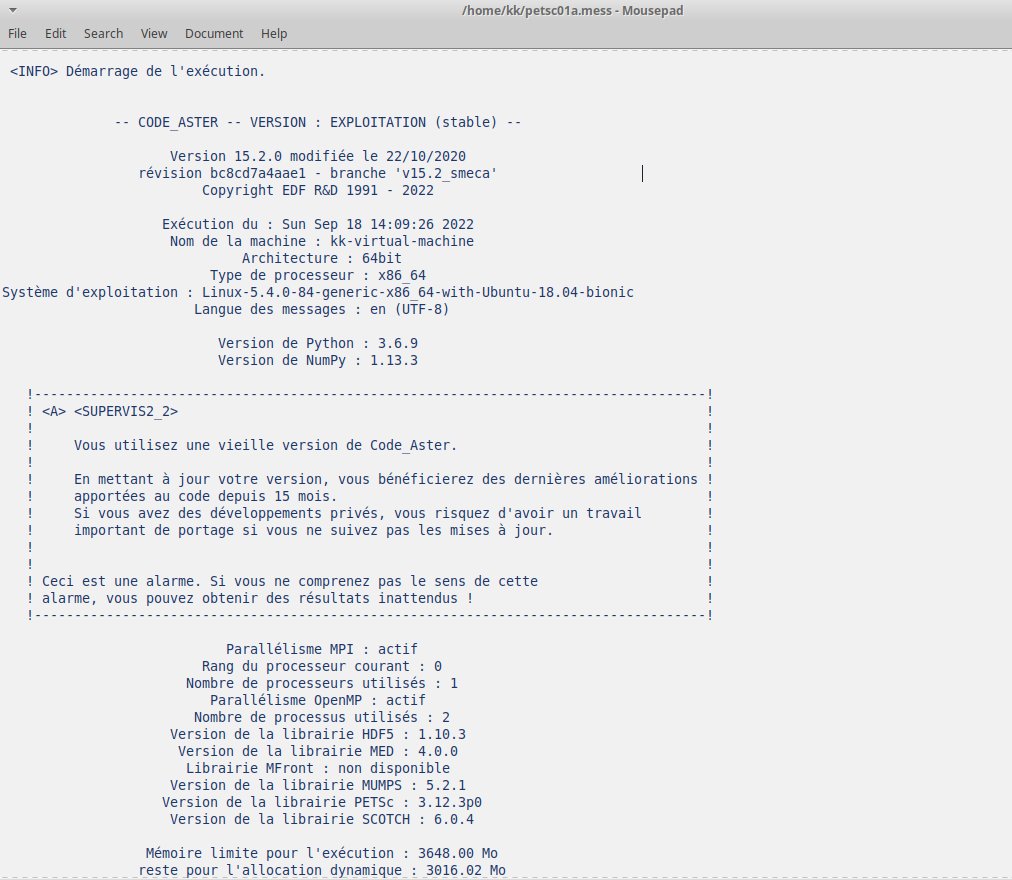The height and width of the screenshot is (880, 1012).
Task: Open the View menu
Action: tap(154, 34)
